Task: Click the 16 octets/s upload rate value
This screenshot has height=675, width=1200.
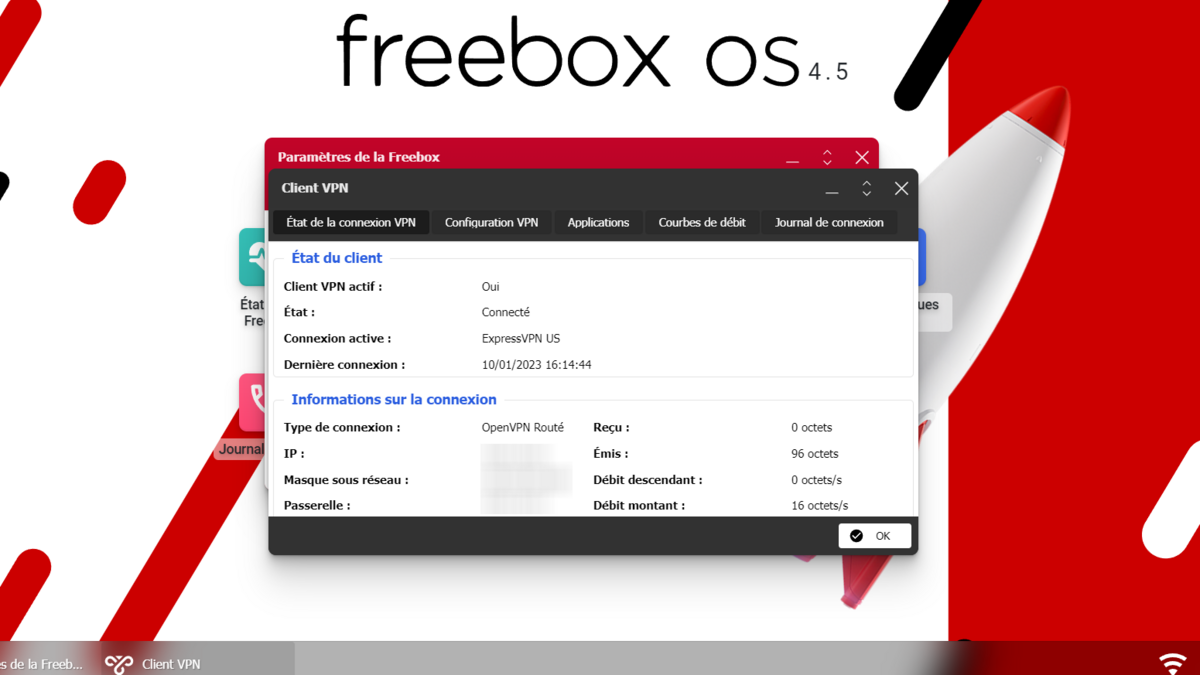Action: [819, 505]
